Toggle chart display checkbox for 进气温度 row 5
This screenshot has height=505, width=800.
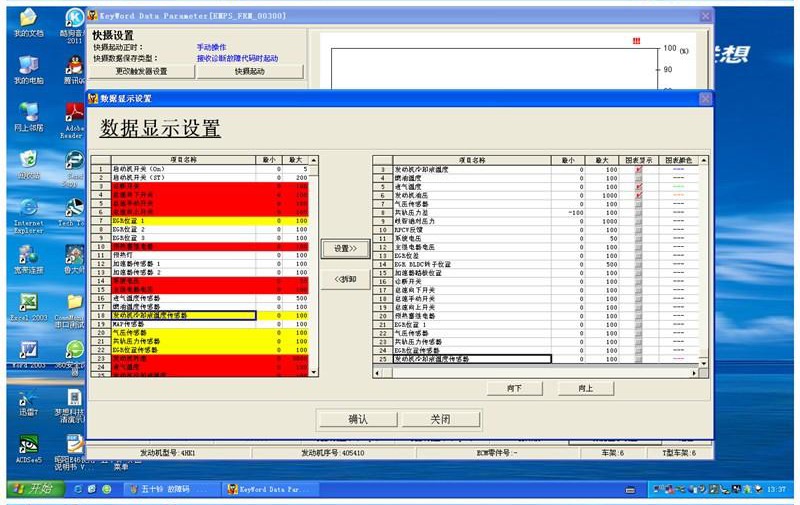[638, 185]
